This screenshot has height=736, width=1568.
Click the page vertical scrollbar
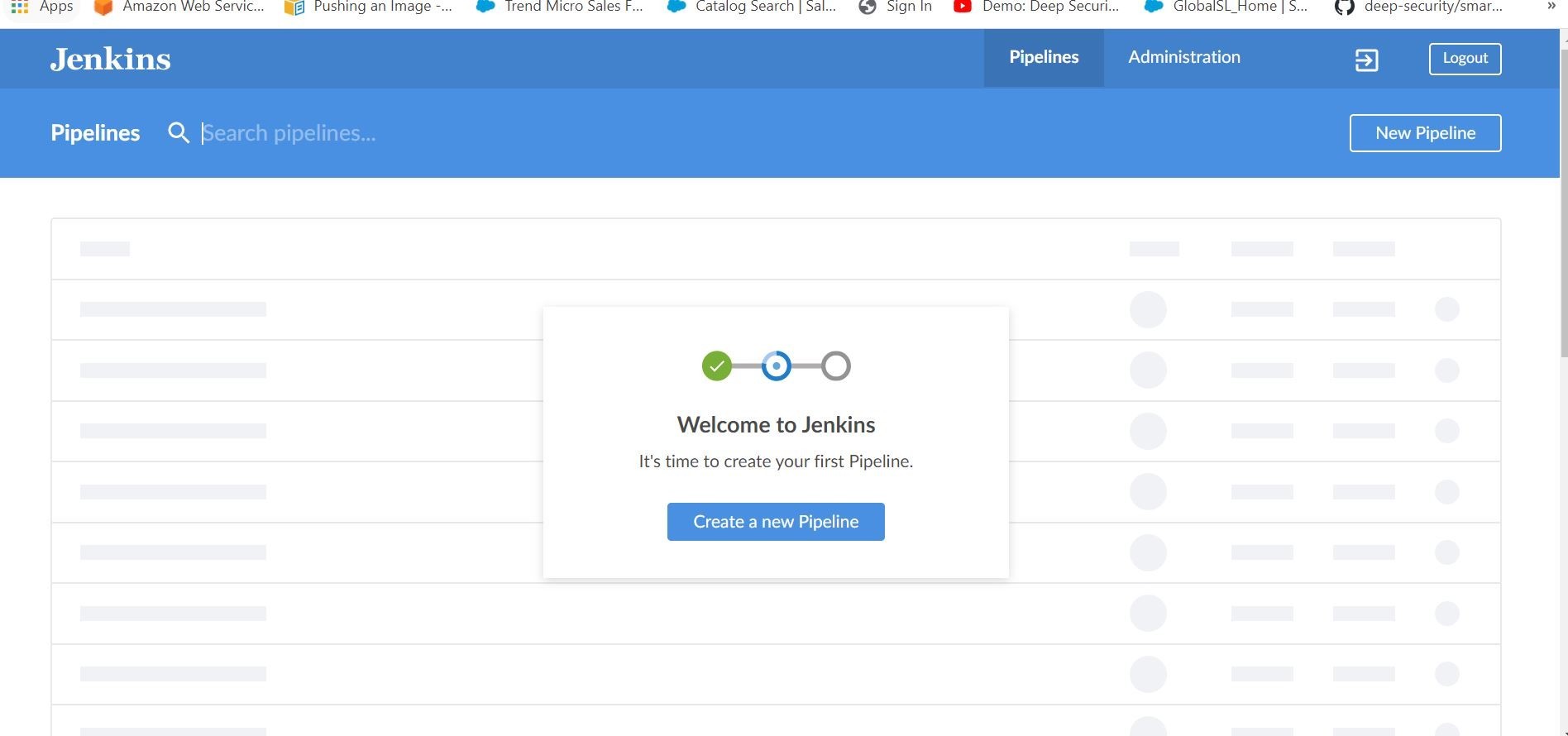click(1563, 203)
